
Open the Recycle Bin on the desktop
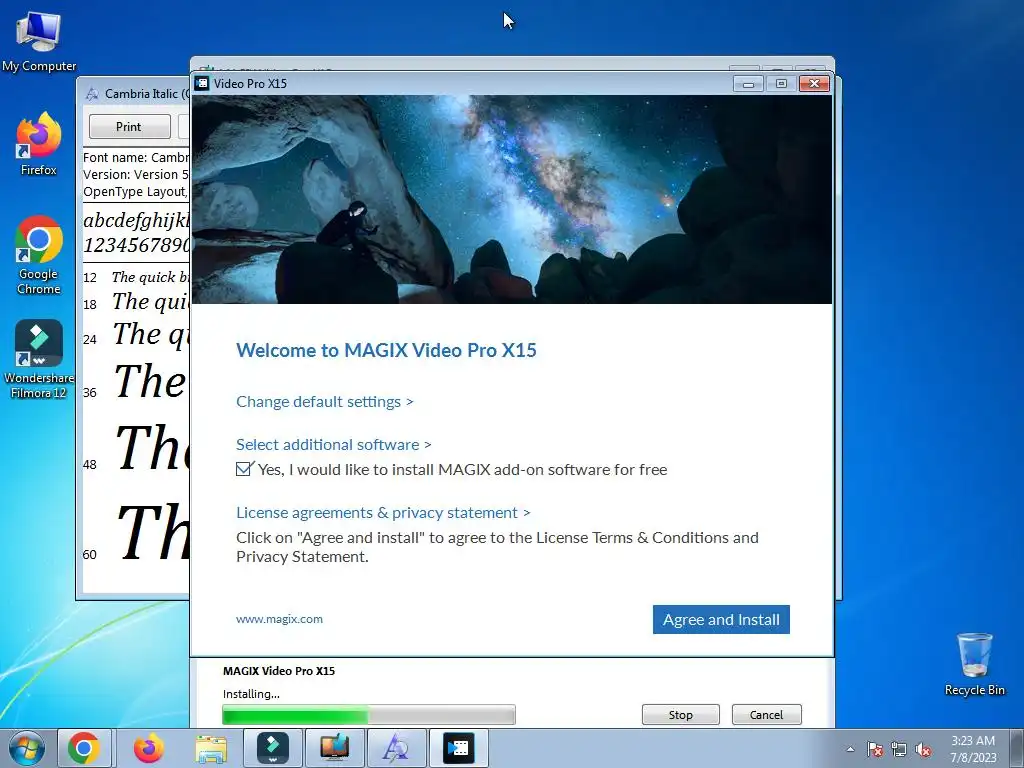(x=974, y=664)
